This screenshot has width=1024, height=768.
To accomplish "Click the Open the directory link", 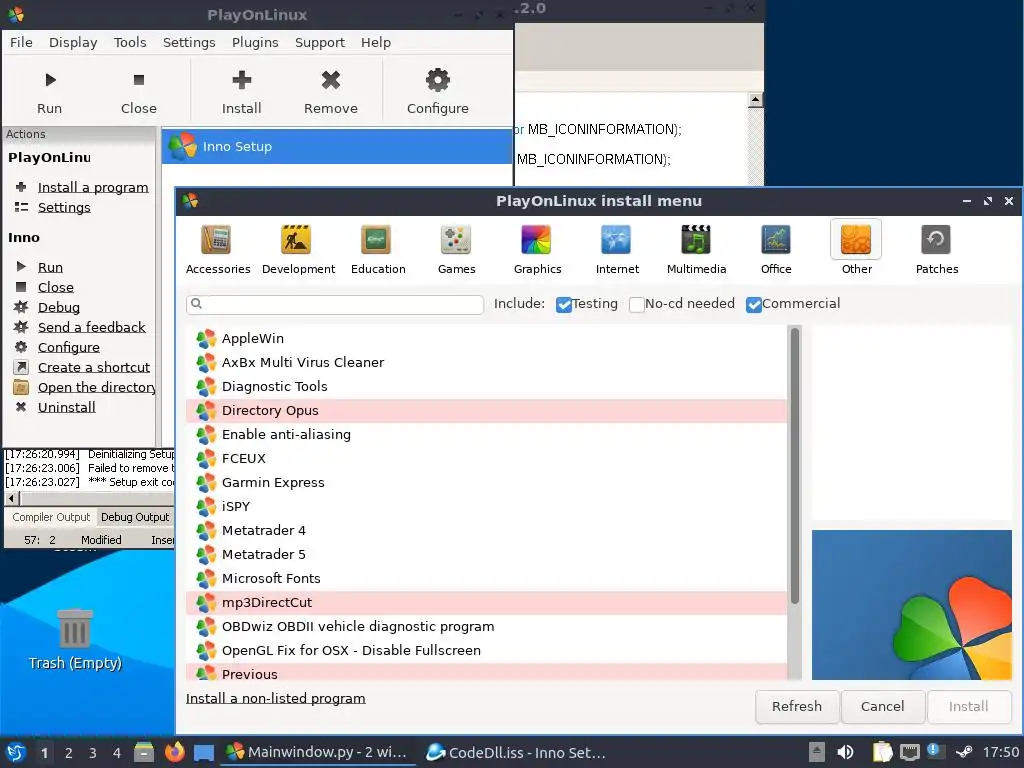I will 97,387.
